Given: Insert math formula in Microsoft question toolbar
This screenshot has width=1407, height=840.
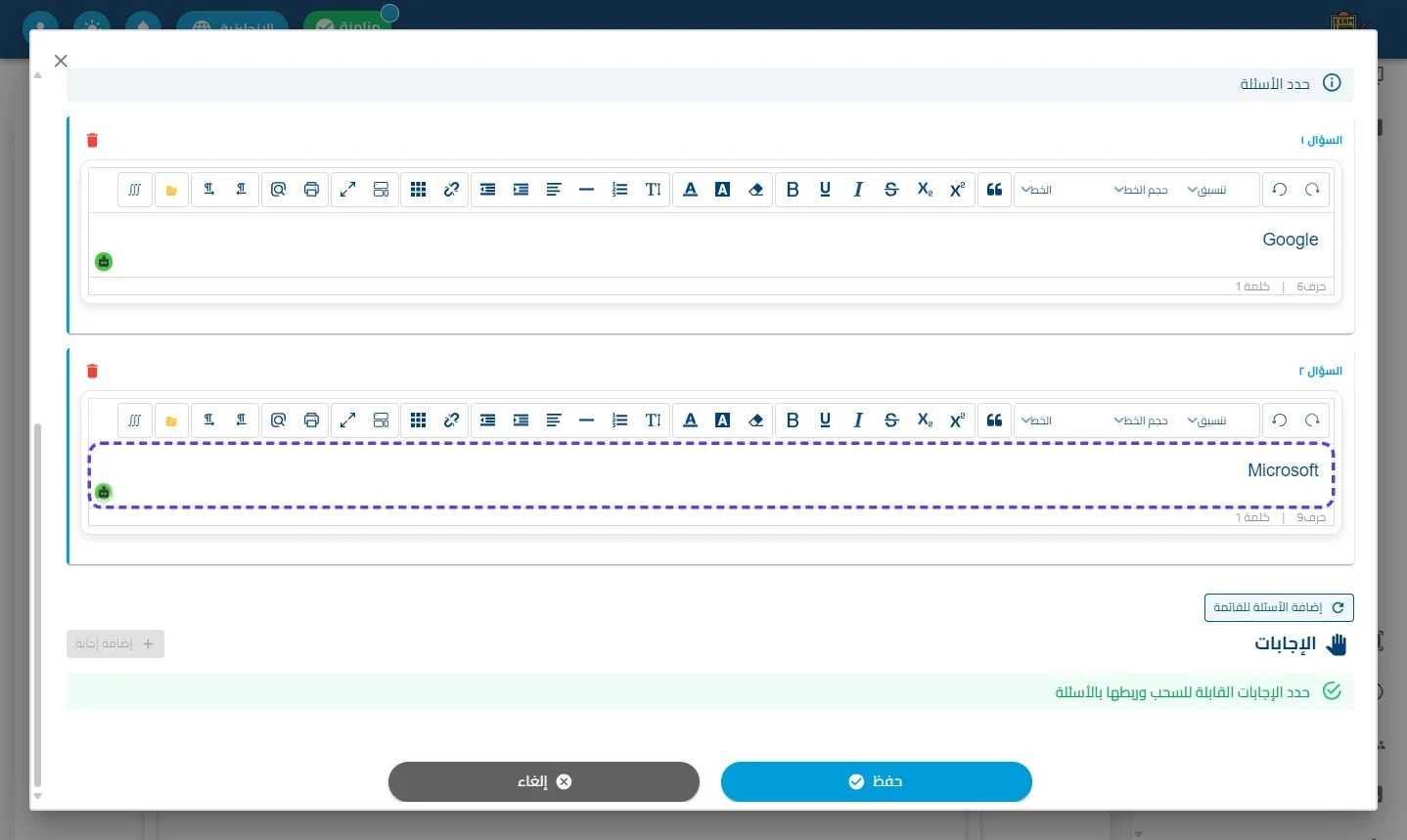Looking at the screenshot, I should [x=135, y=420].
